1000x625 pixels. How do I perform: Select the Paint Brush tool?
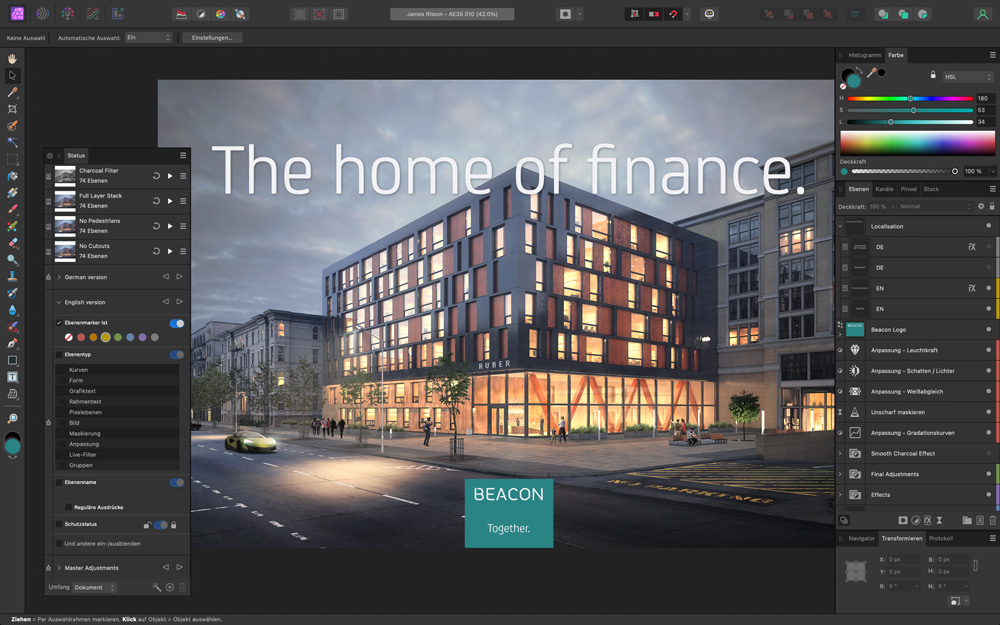(x=12, y=209)
